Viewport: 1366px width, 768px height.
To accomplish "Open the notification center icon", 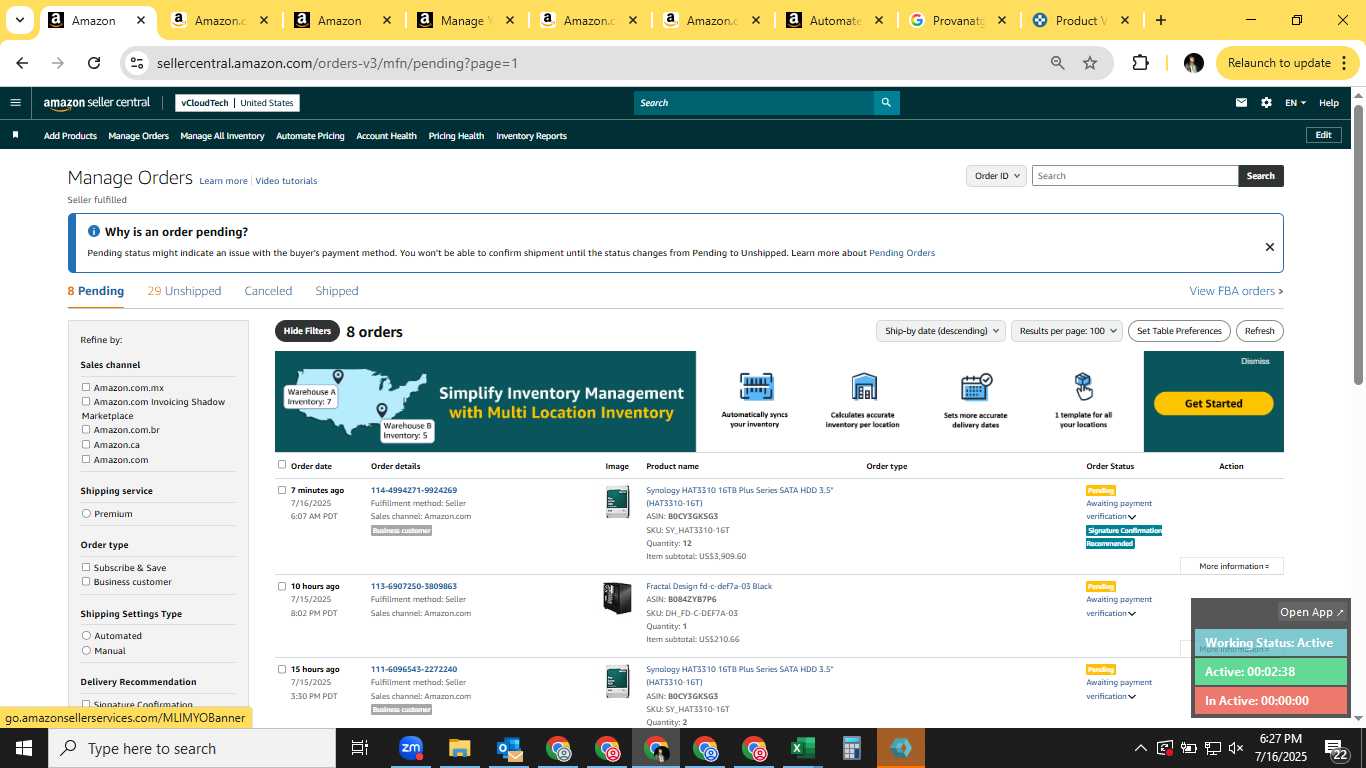I will pos(1336,748).
